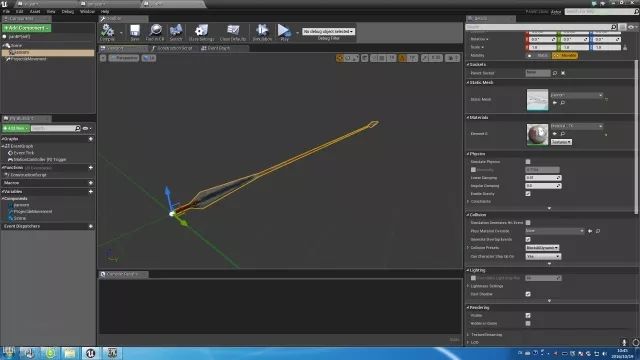Click the Compile toolbar icon

[107, 31]
